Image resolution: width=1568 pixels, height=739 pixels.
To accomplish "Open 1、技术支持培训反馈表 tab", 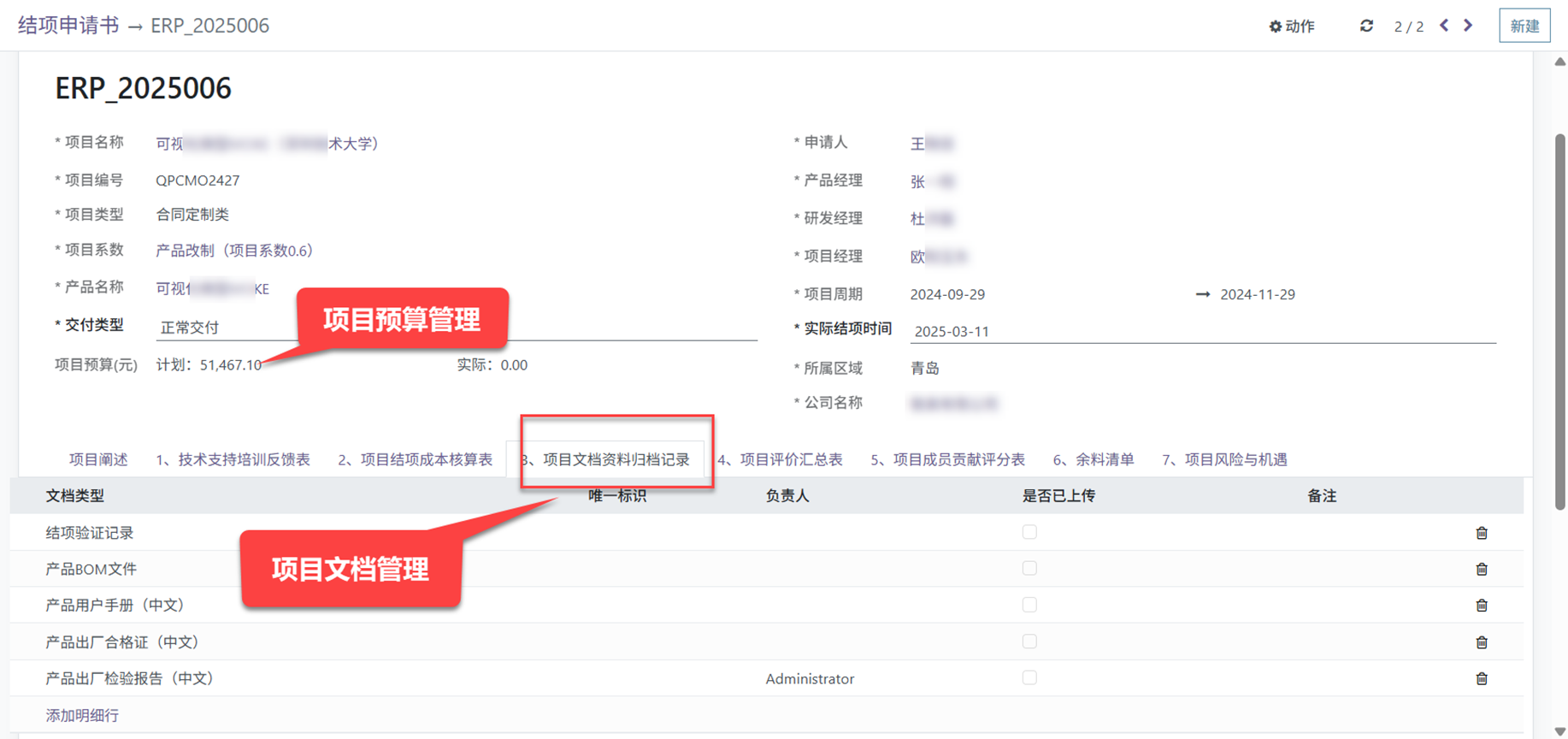I will tap(233, 459).
